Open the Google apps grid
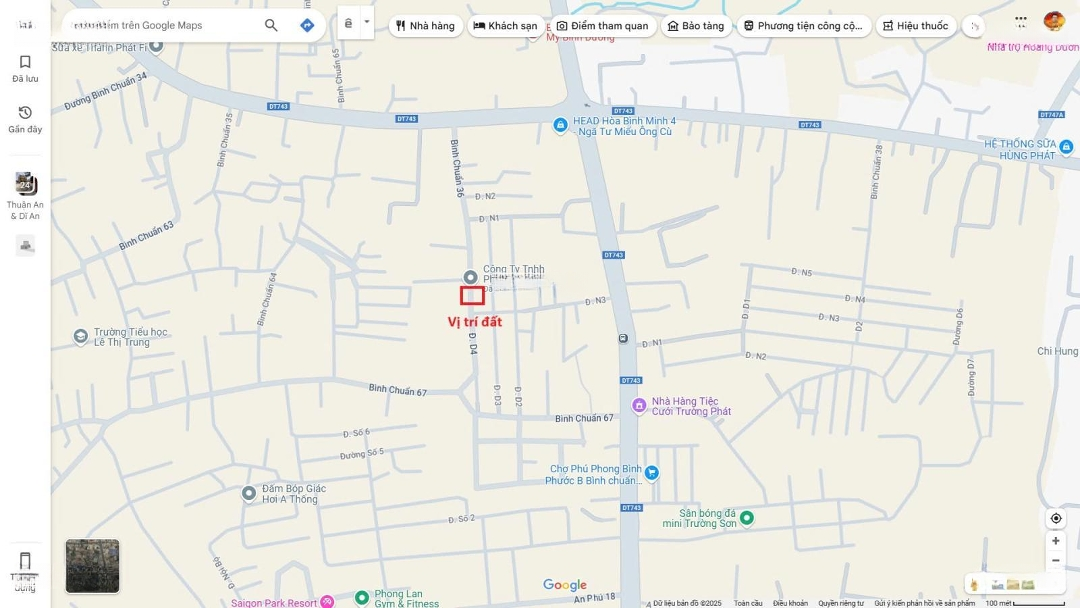1080x608 pixels. point(1020,20)
